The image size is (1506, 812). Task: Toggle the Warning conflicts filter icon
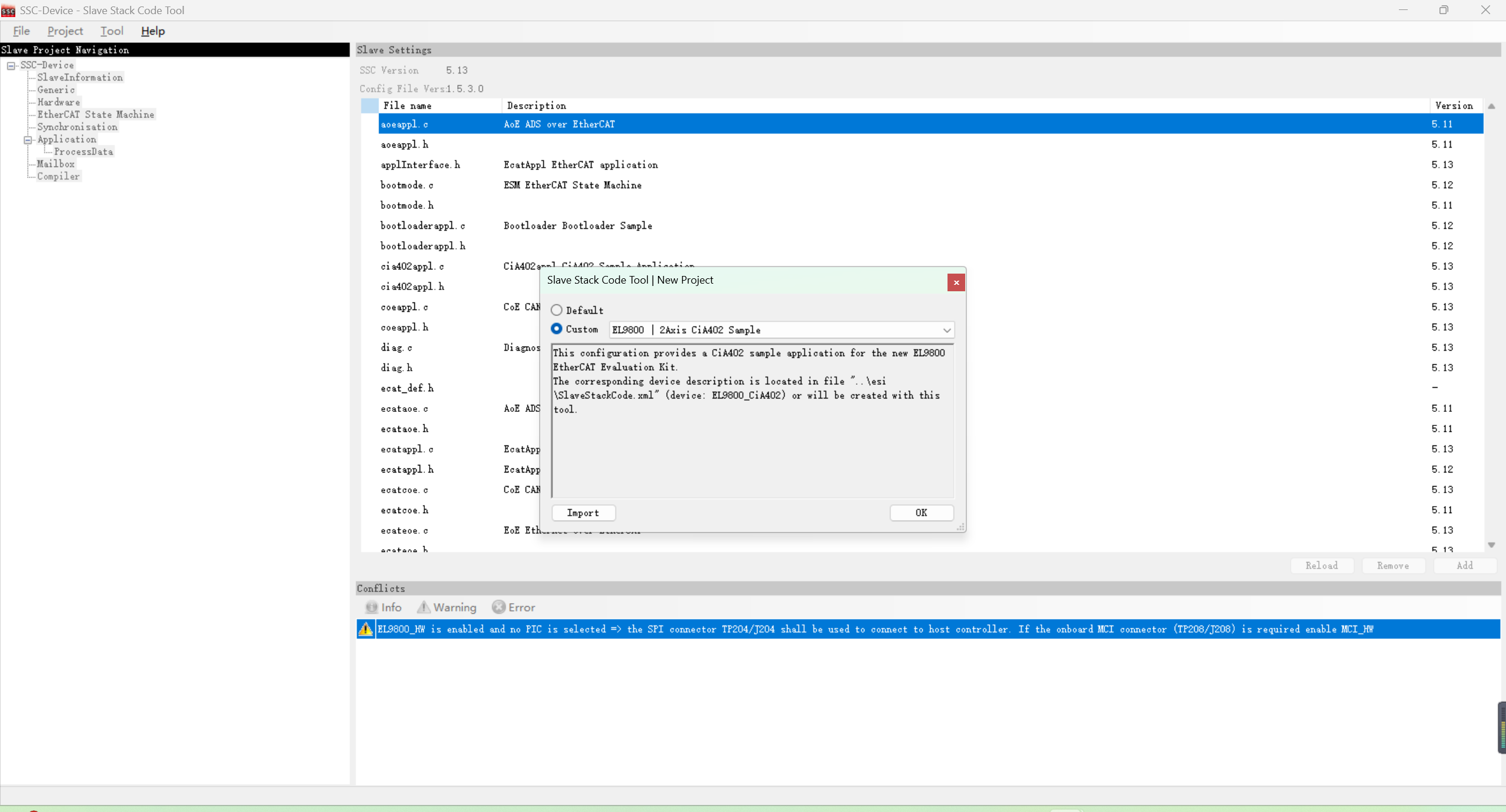(424, 607)
